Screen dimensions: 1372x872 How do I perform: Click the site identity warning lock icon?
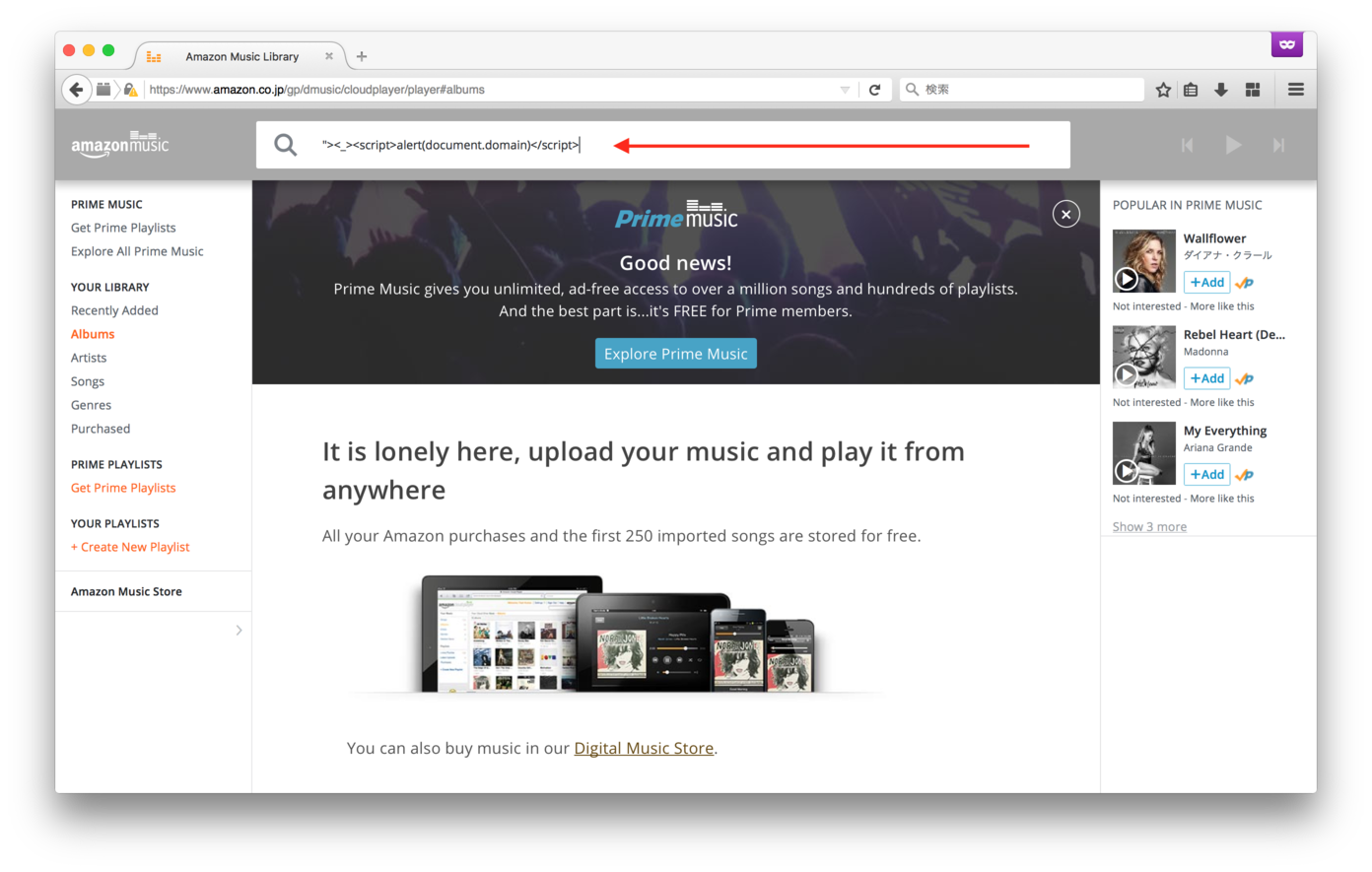(130, 90)
